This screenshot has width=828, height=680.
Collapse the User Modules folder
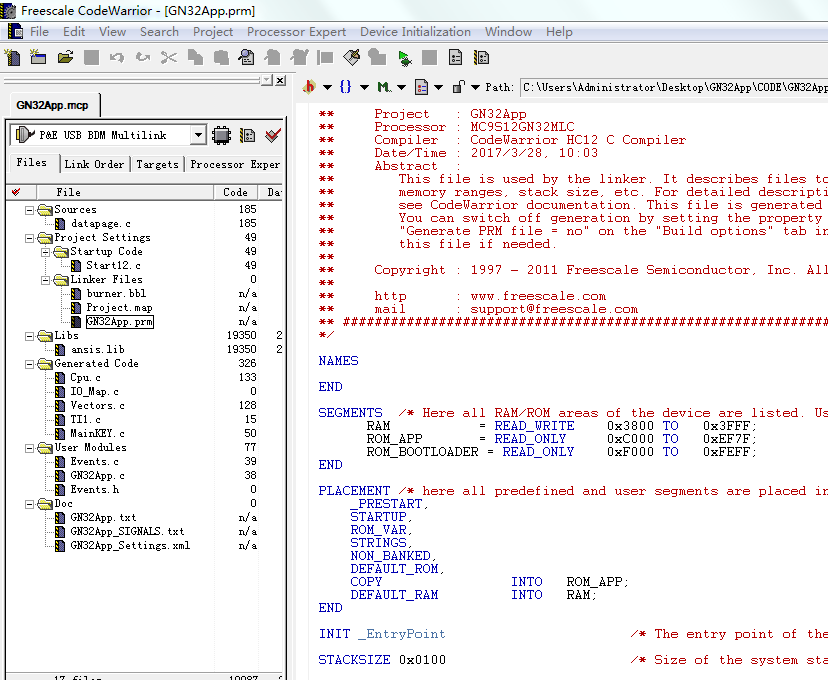pyautogui.click(x=30, y=448)
